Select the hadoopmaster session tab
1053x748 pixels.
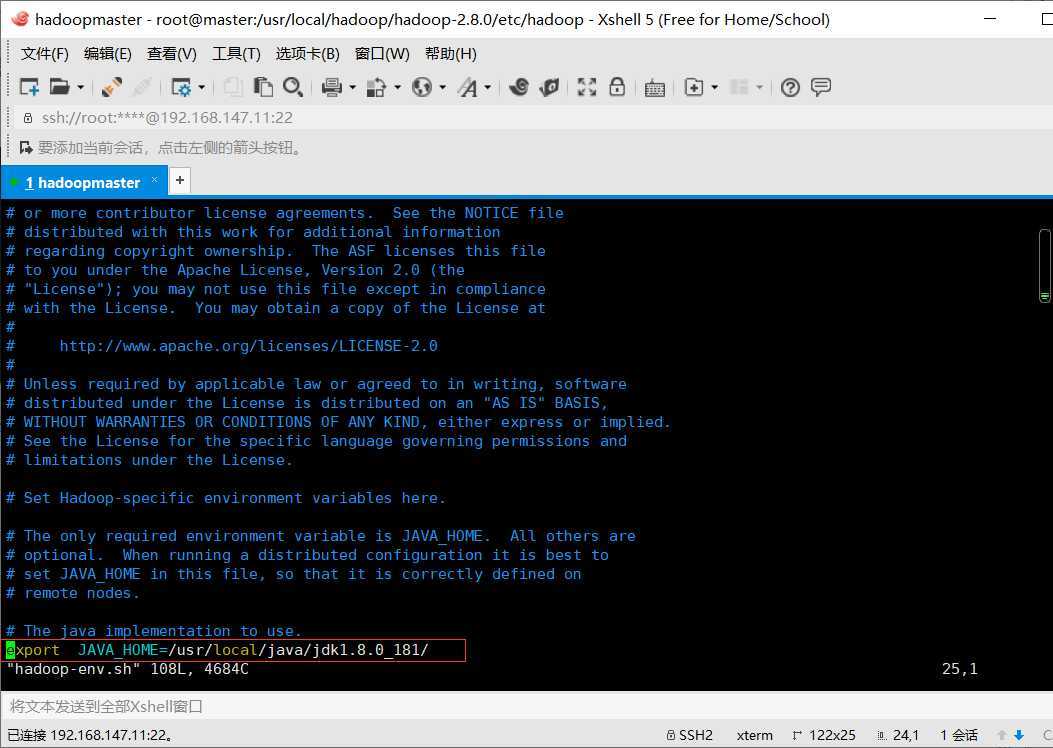[82, 183]
